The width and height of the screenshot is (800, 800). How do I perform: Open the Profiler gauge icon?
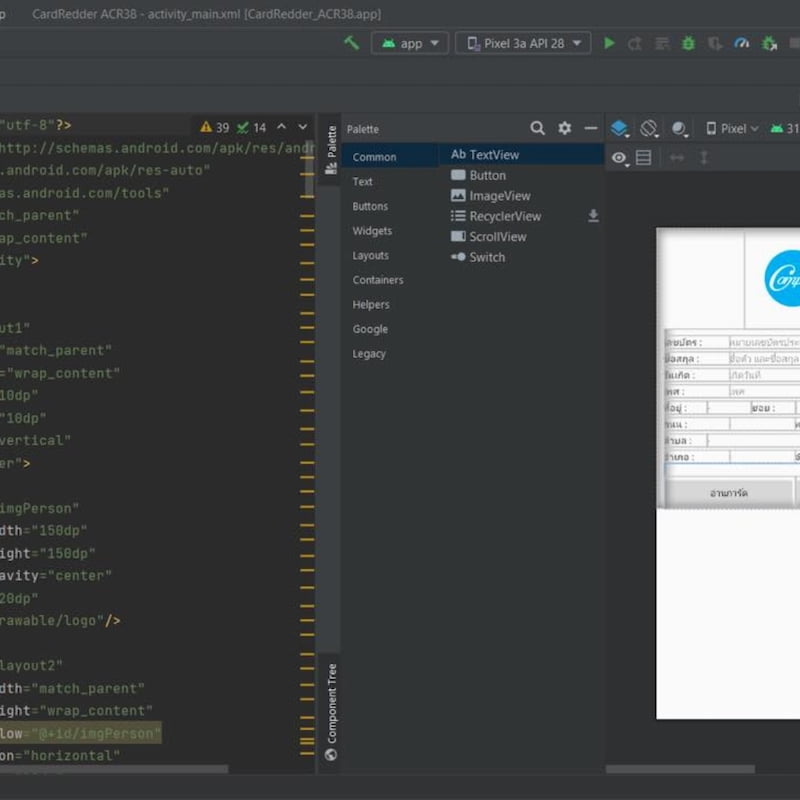pos(740,43)
